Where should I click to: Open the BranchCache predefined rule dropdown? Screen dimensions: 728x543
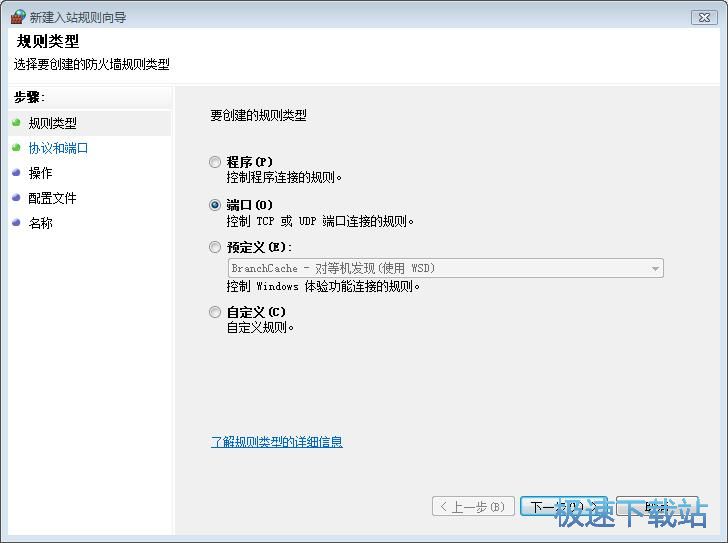[x=446, y=268]
